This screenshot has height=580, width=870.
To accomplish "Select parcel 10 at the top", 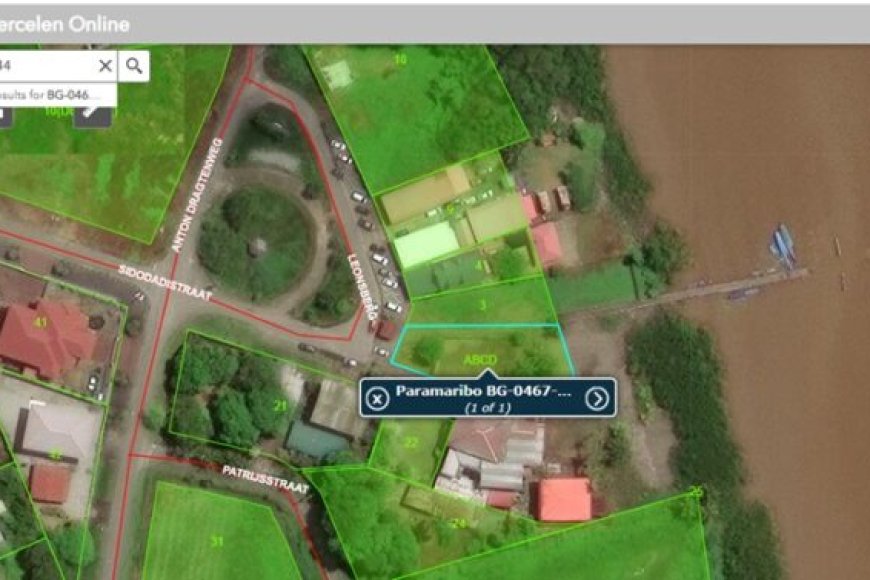I will click(399, 59).
